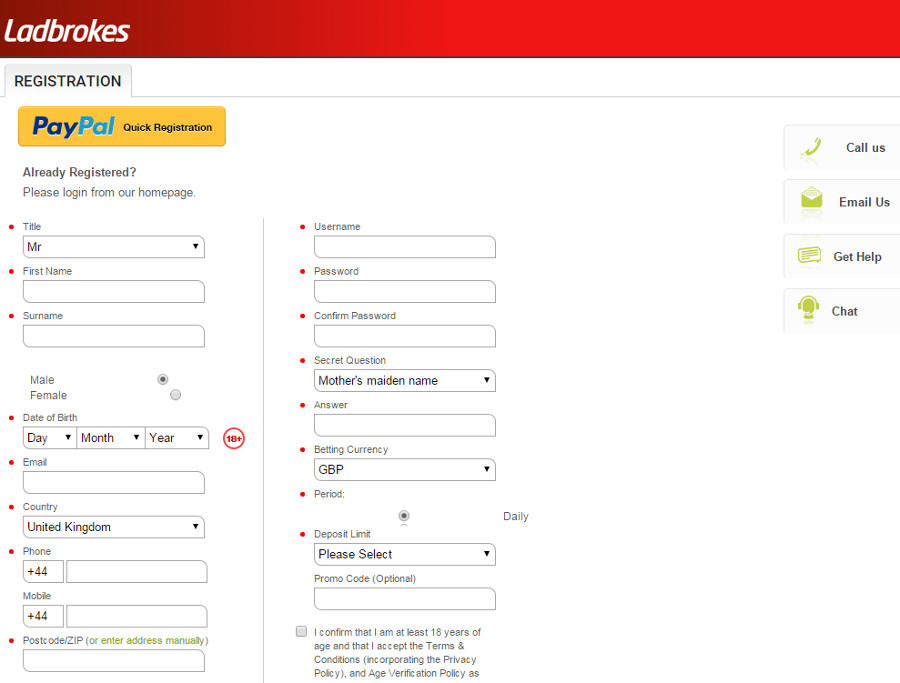
Task: Tick the age and terms confirmation checkbox
Action: coord(301,631)
